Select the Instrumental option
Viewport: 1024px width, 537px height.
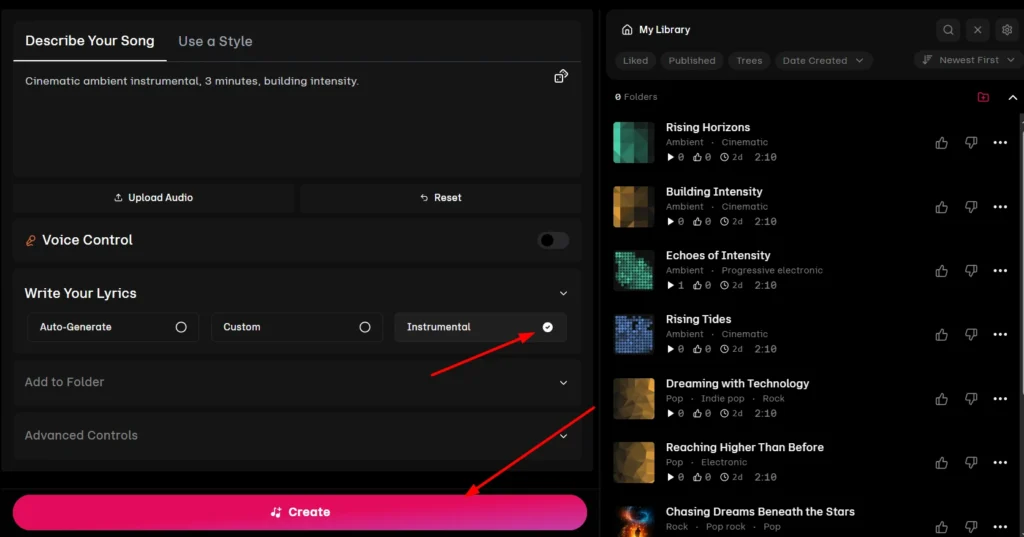480,327
